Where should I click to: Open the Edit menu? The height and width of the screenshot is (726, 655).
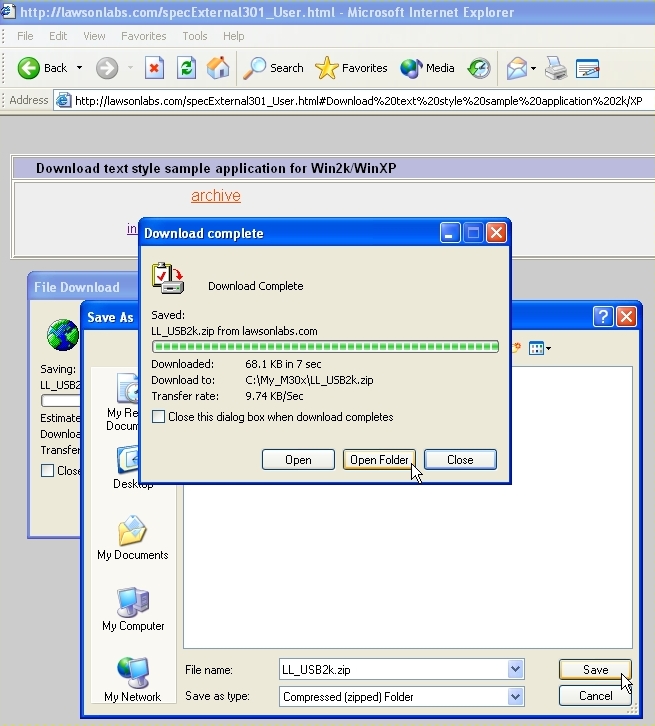pyautogui.click(x=58, y=36)
